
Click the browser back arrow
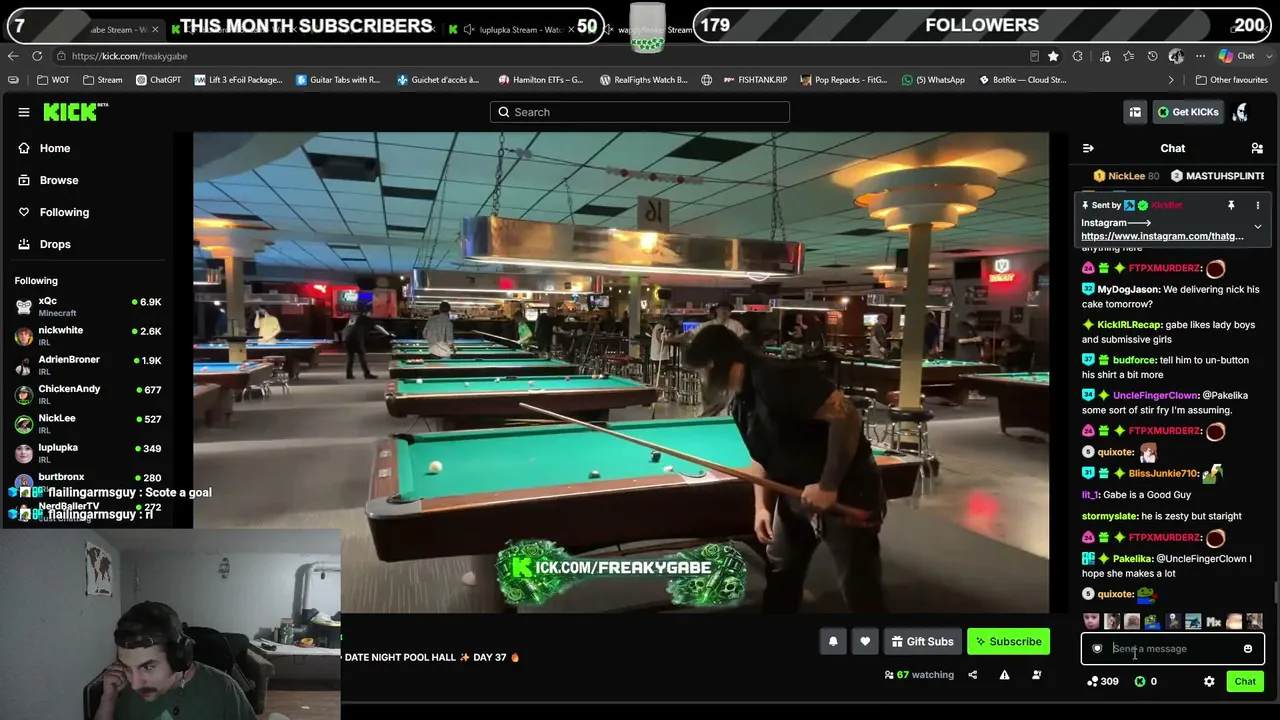pyautogui.click(x=13, y=56)
